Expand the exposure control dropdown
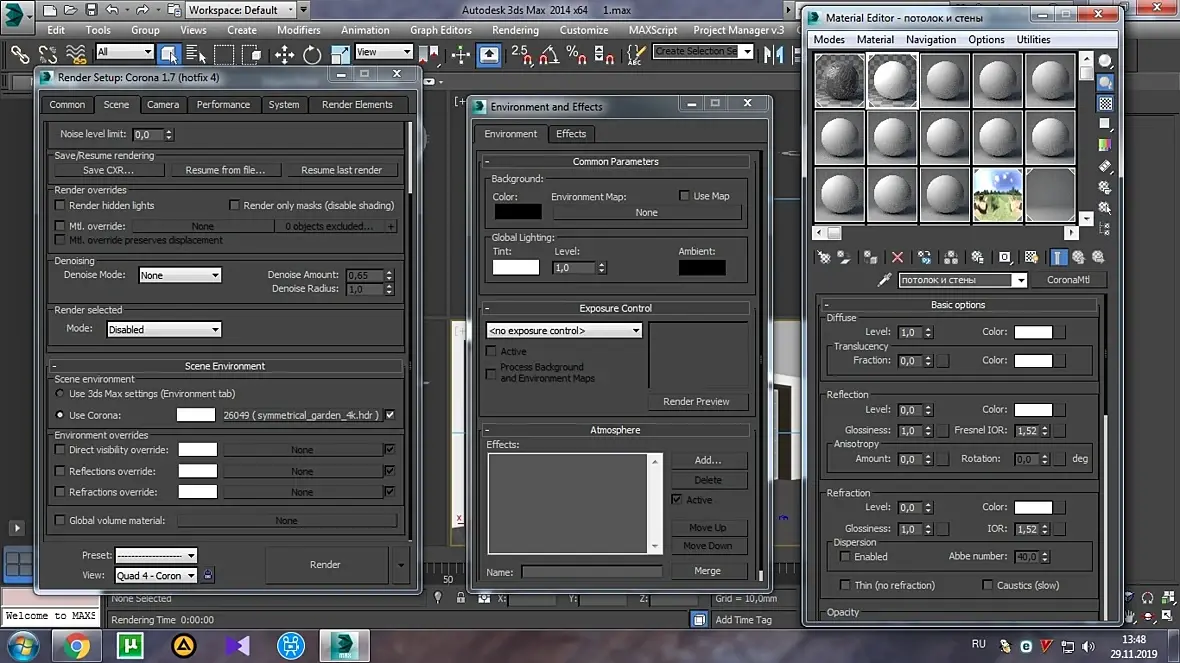The height and width of the screenshot is (663, 1180). 564,331
